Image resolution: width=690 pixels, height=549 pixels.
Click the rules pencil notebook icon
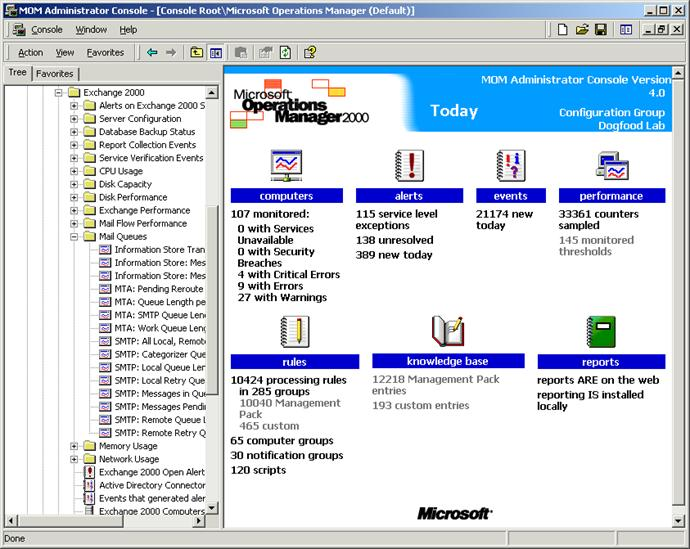tap(295, 332)
